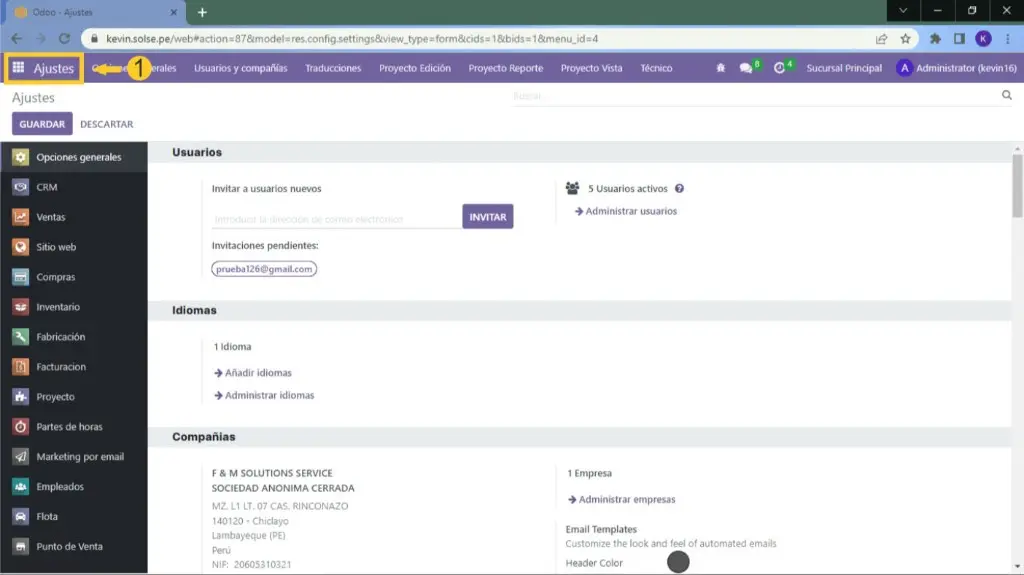Screen dimensions: 1024x575
Task: Open the Traducciones menu
Action: point(333,68)
